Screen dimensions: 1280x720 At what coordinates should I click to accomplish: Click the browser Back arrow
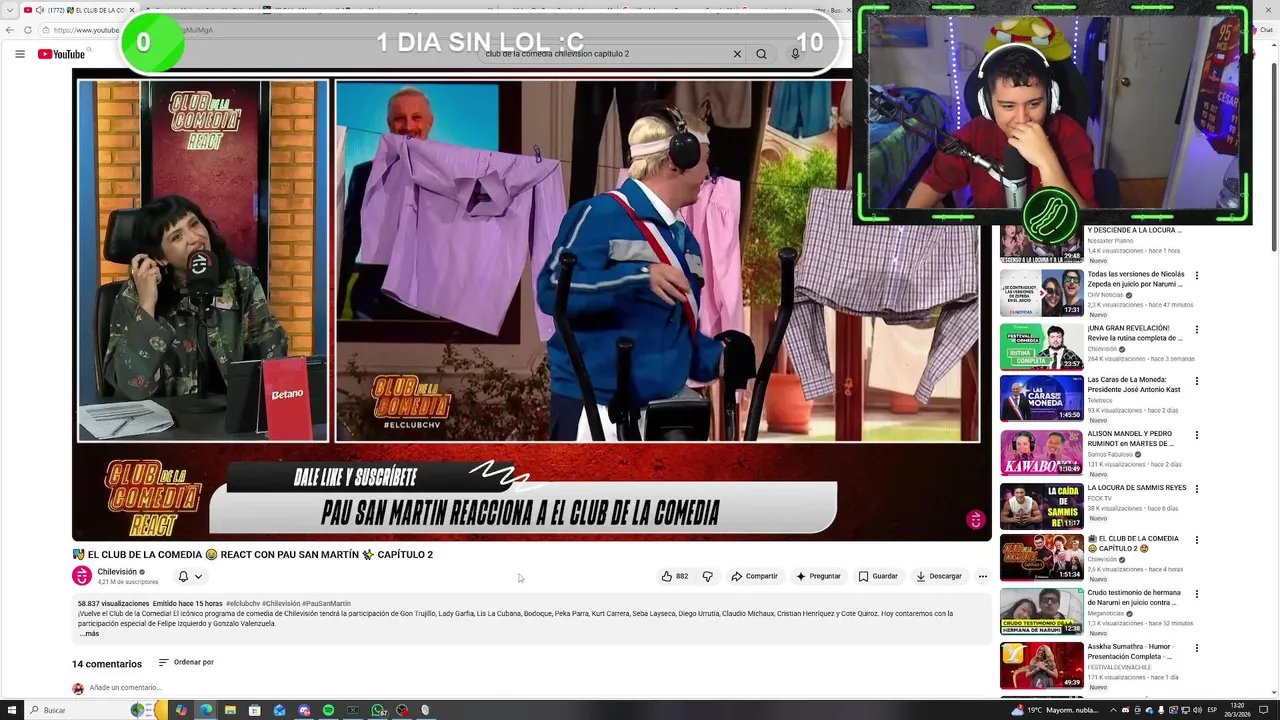pos(10,30)
